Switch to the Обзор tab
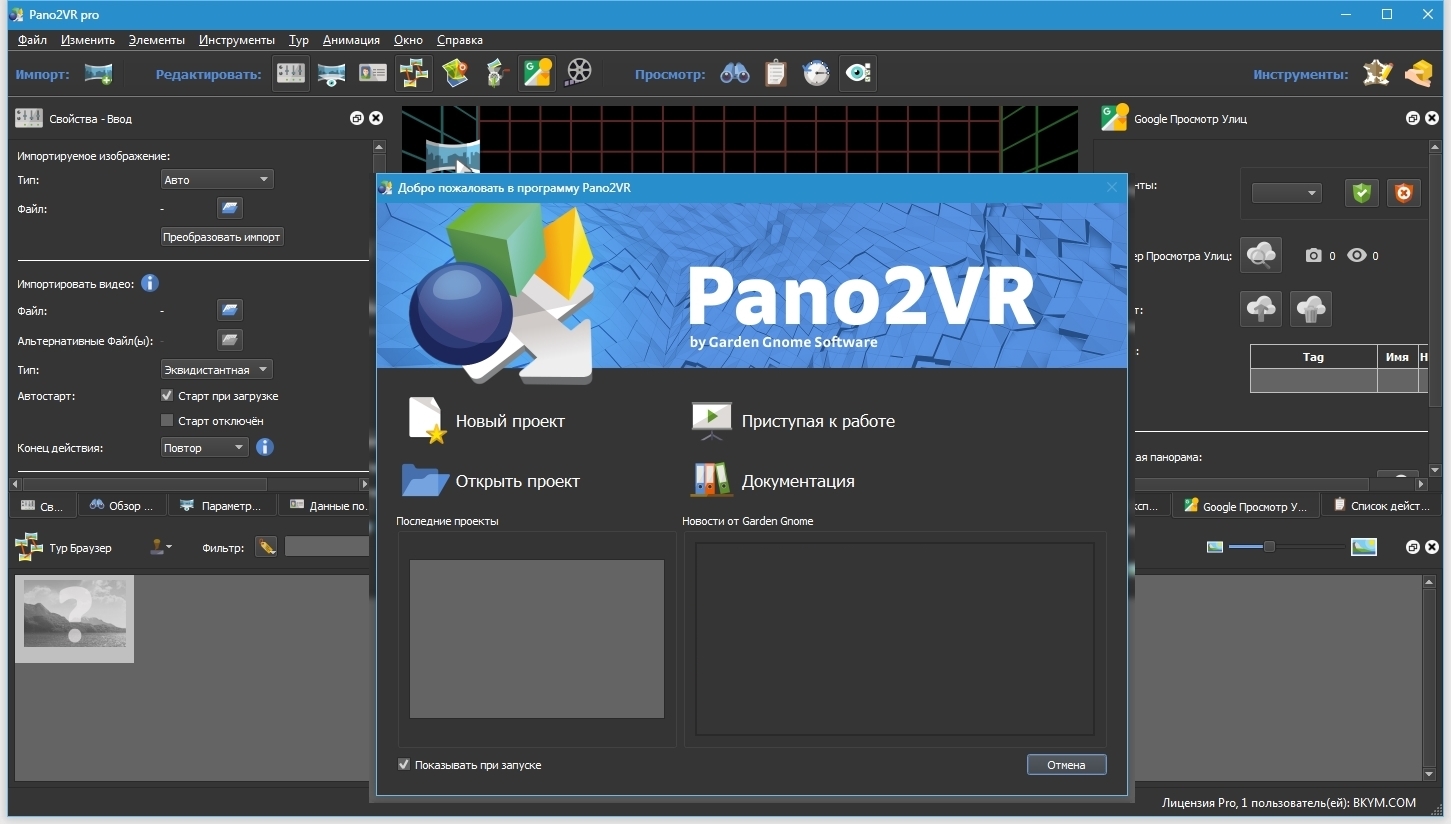The height and width of the screenshot is (824, 1451). click(121, 506)
